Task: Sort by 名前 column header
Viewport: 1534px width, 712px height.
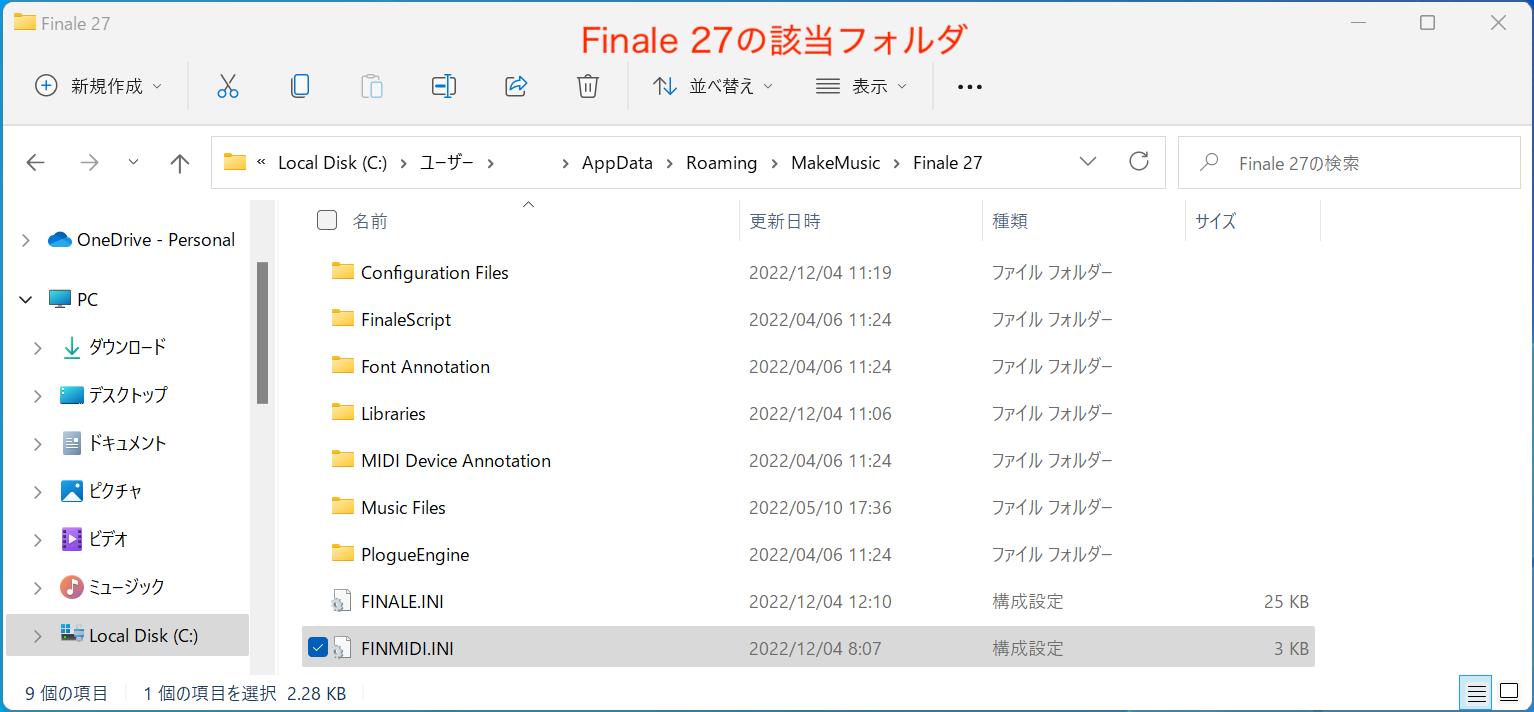Action: click(370, 221)
